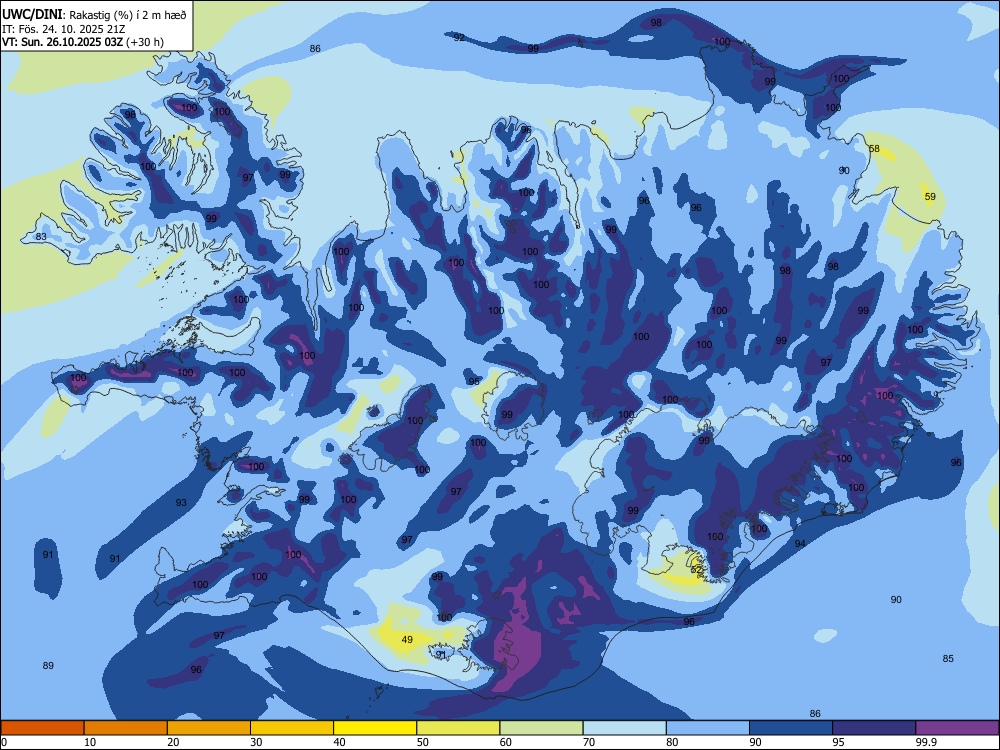This screenshot has width=1000, height=750.
Task: Click the '59' humidity value on the east coast
Action: pyautogui.click(x=930, y=196)
